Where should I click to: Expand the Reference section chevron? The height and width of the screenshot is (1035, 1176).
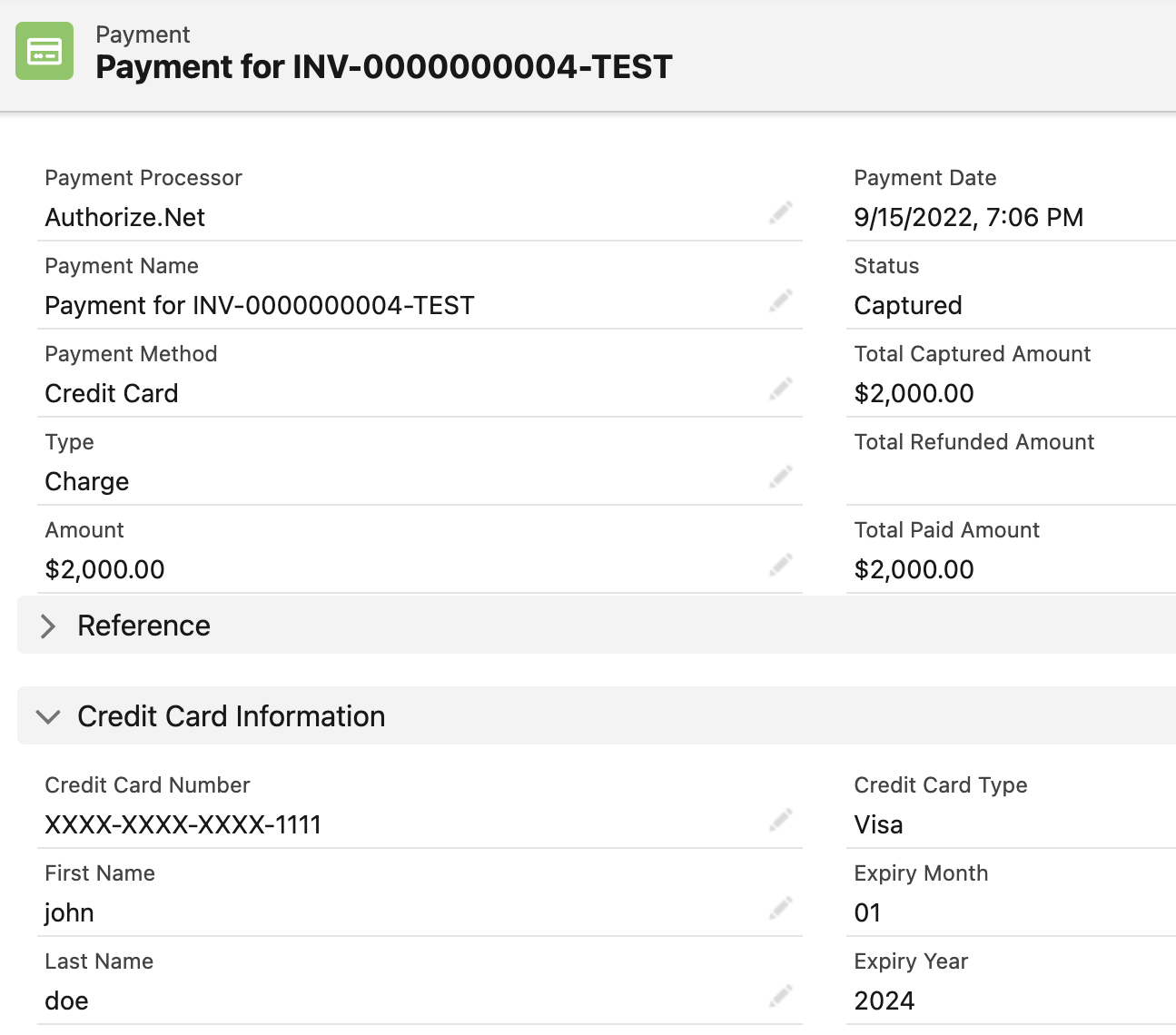[48, 626]
